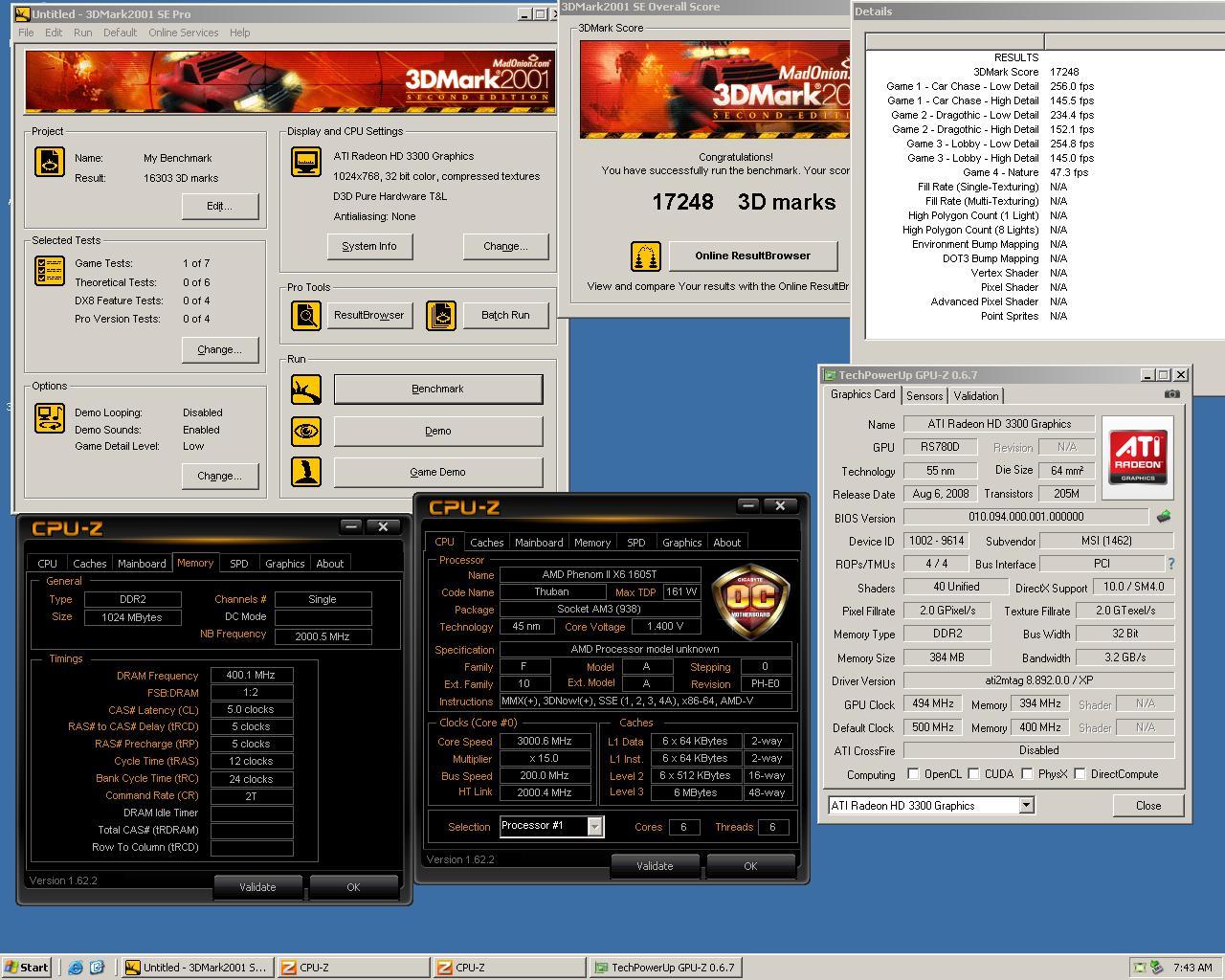
Task: Click the second quick launch icon in taskbar
Action: (x=97, y=968)
